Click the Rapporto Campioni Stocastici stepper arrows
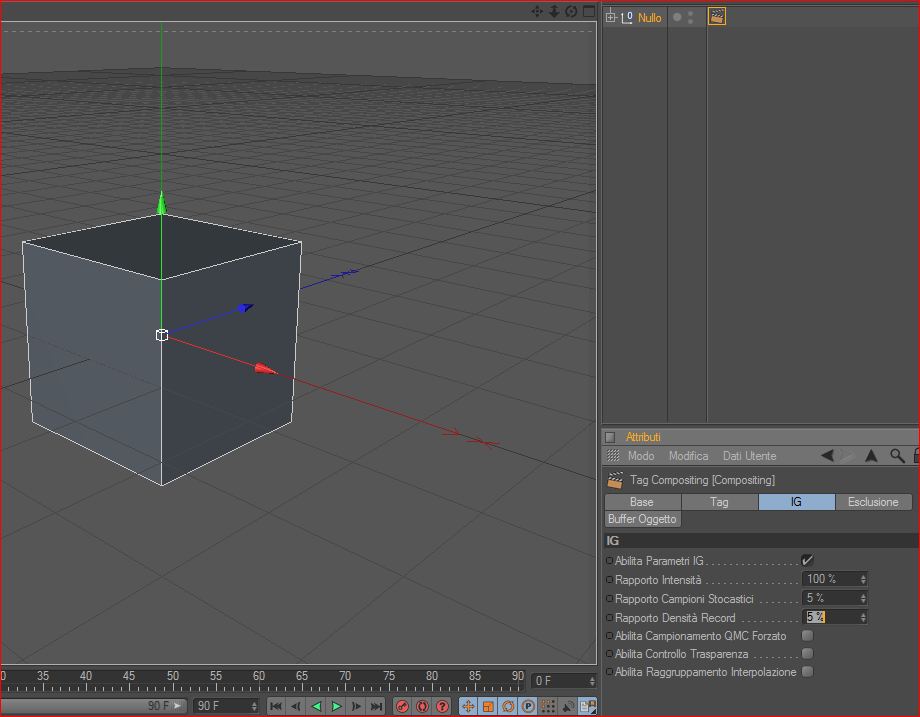This screenshot has height=717, width=920. [863, 598]
